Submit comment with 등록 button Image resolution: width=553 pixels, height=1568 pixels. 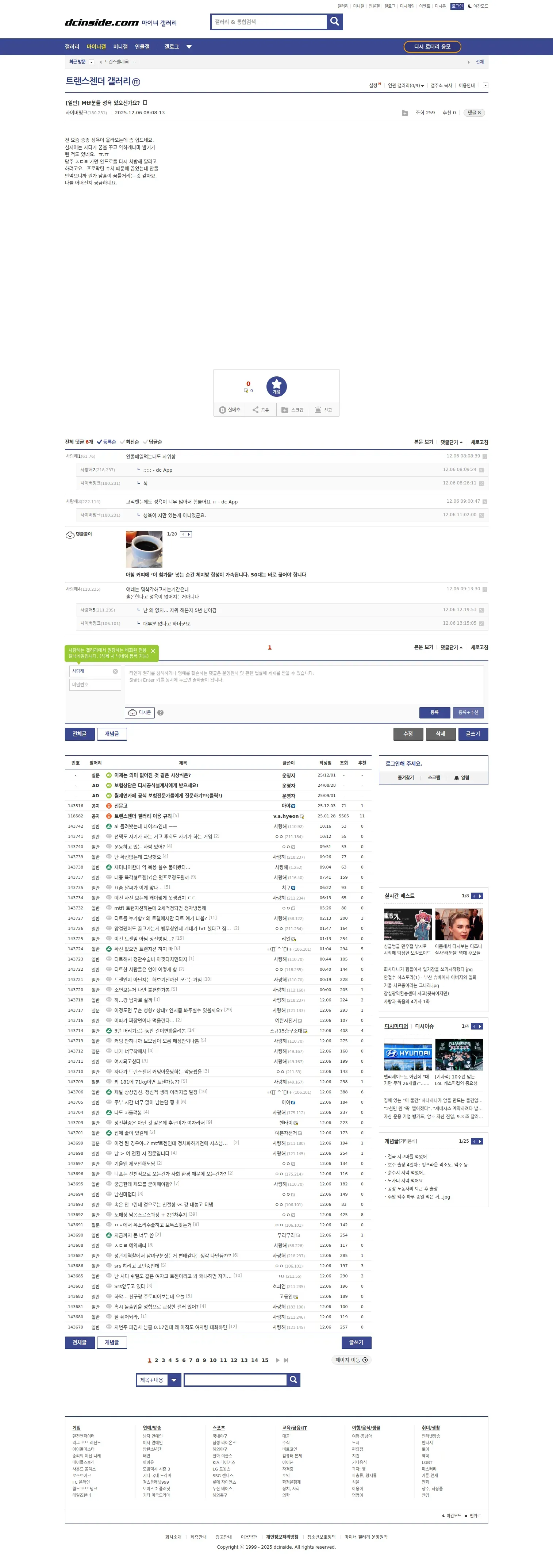point(434,713)
